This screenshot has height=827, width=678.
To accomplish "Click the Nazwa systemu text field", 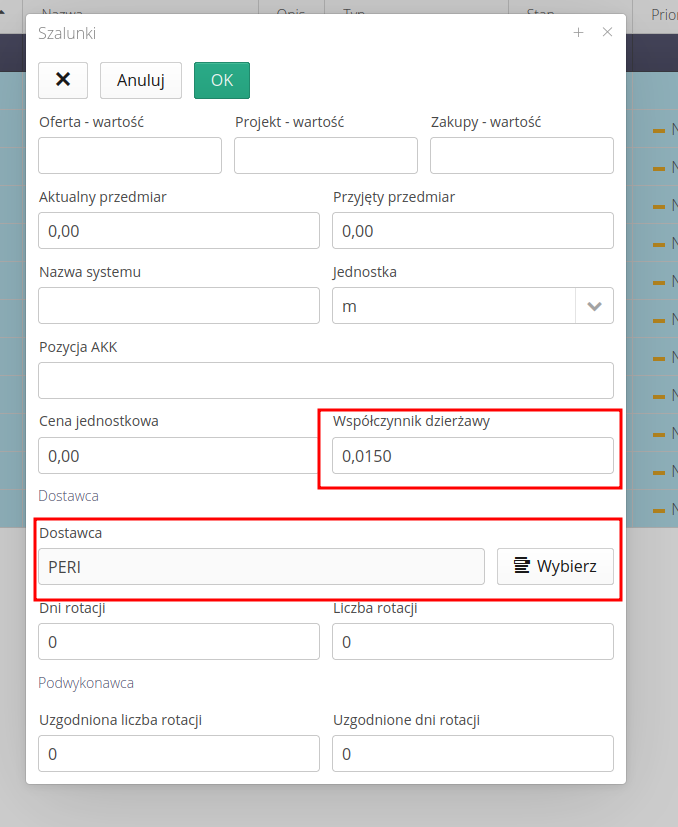I will click(x=178, y=305).
